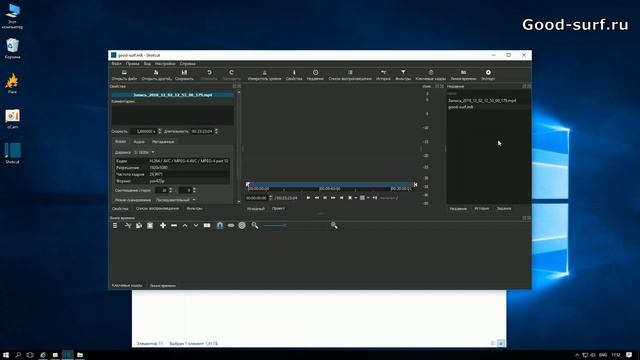Toggle the player grid display button
This screenshot has height=360, width=640.
point(362,198)
